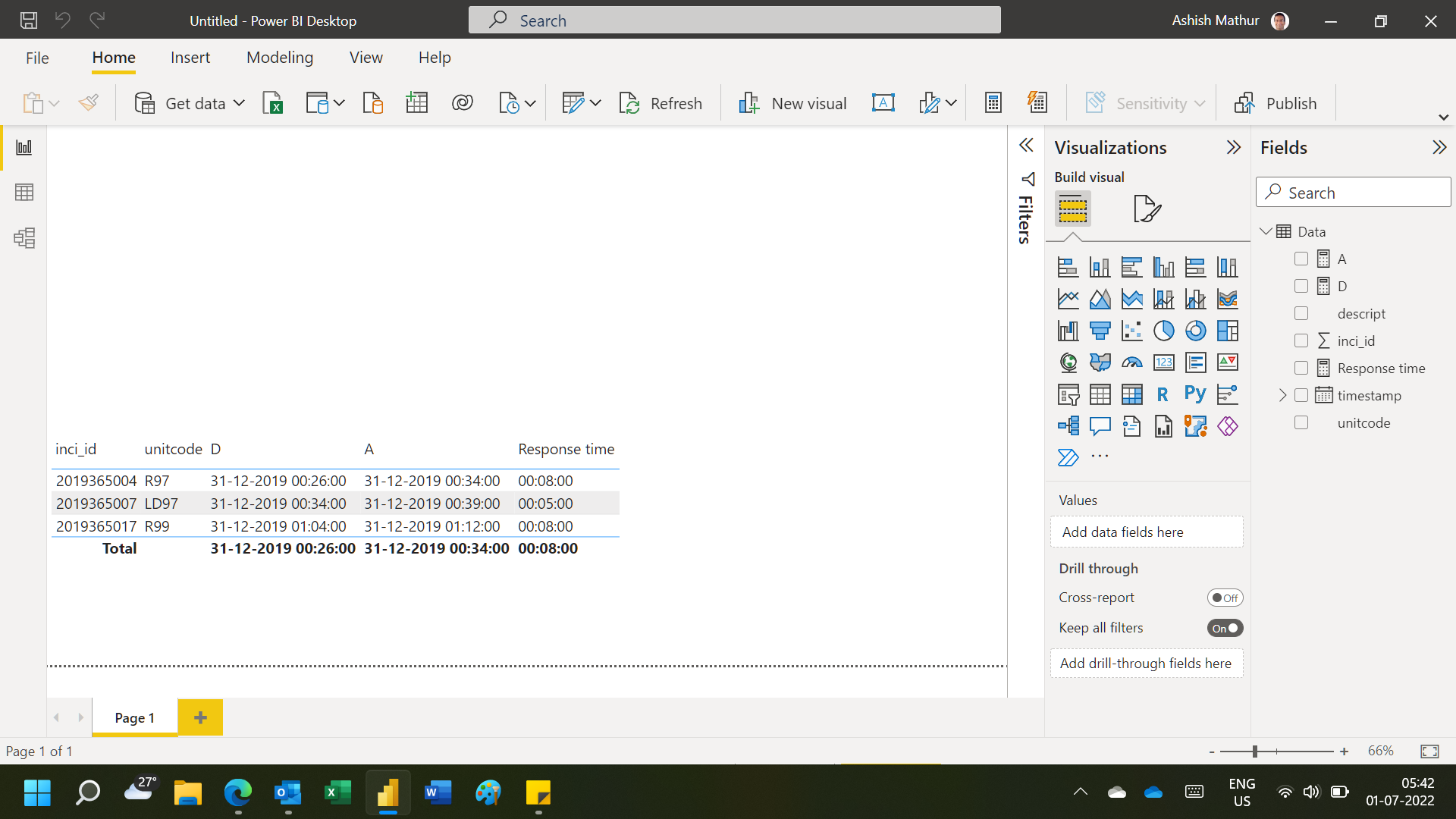Pick the funnel chart visualization
The height and width of the screenshot is (819, 1456).
[1100, 331]
